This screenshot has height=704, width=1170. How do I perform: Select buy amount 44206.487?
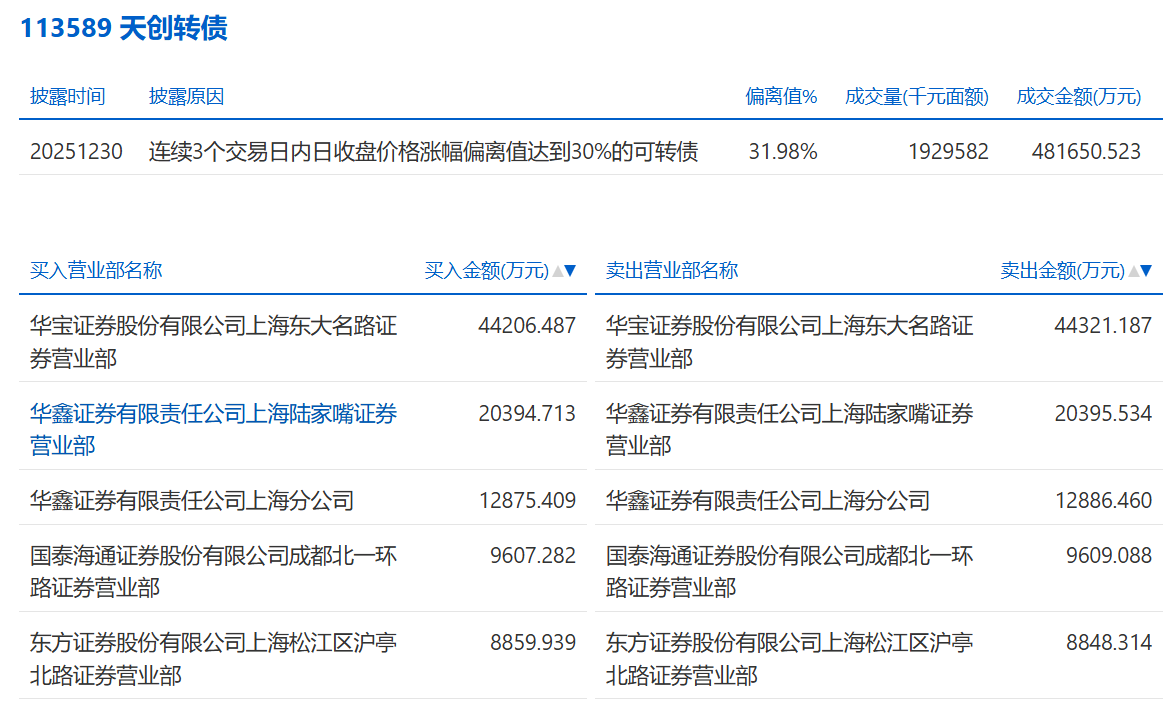527,325
